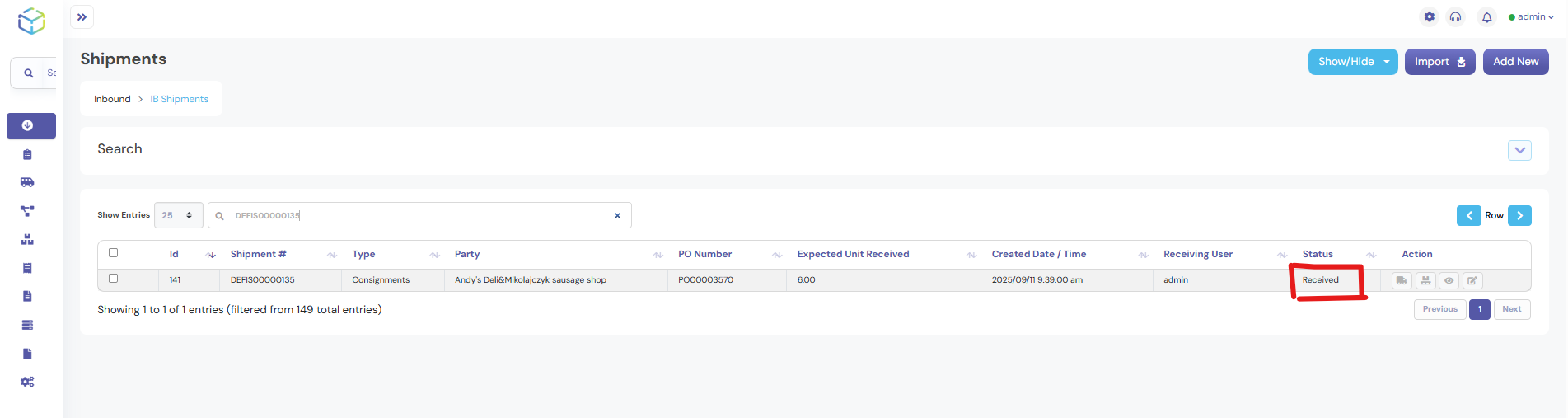Select the checkbox for shipment row 141
The image size is (1568, 418).
click(x=114, y=279)
